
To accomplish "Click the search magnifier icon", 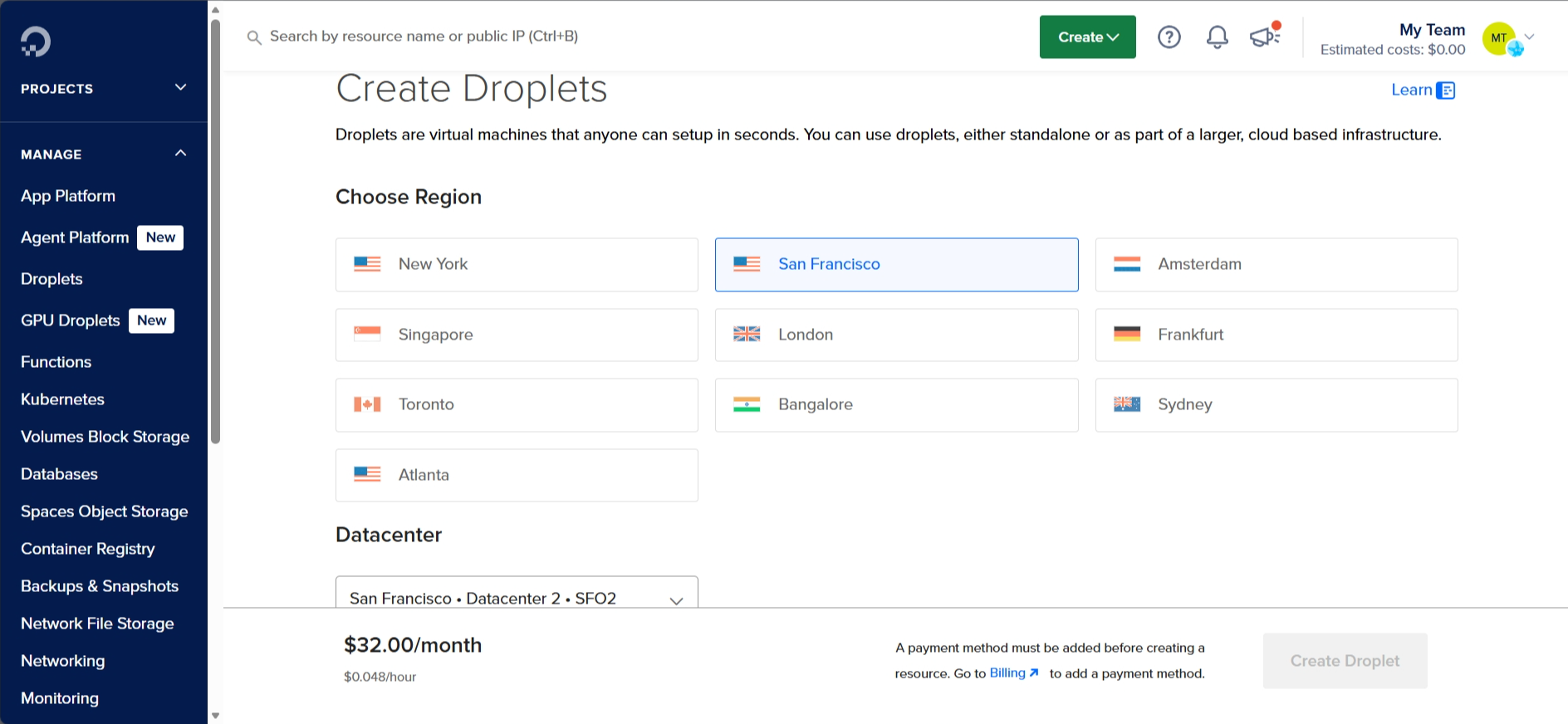I will click(254, 37).
